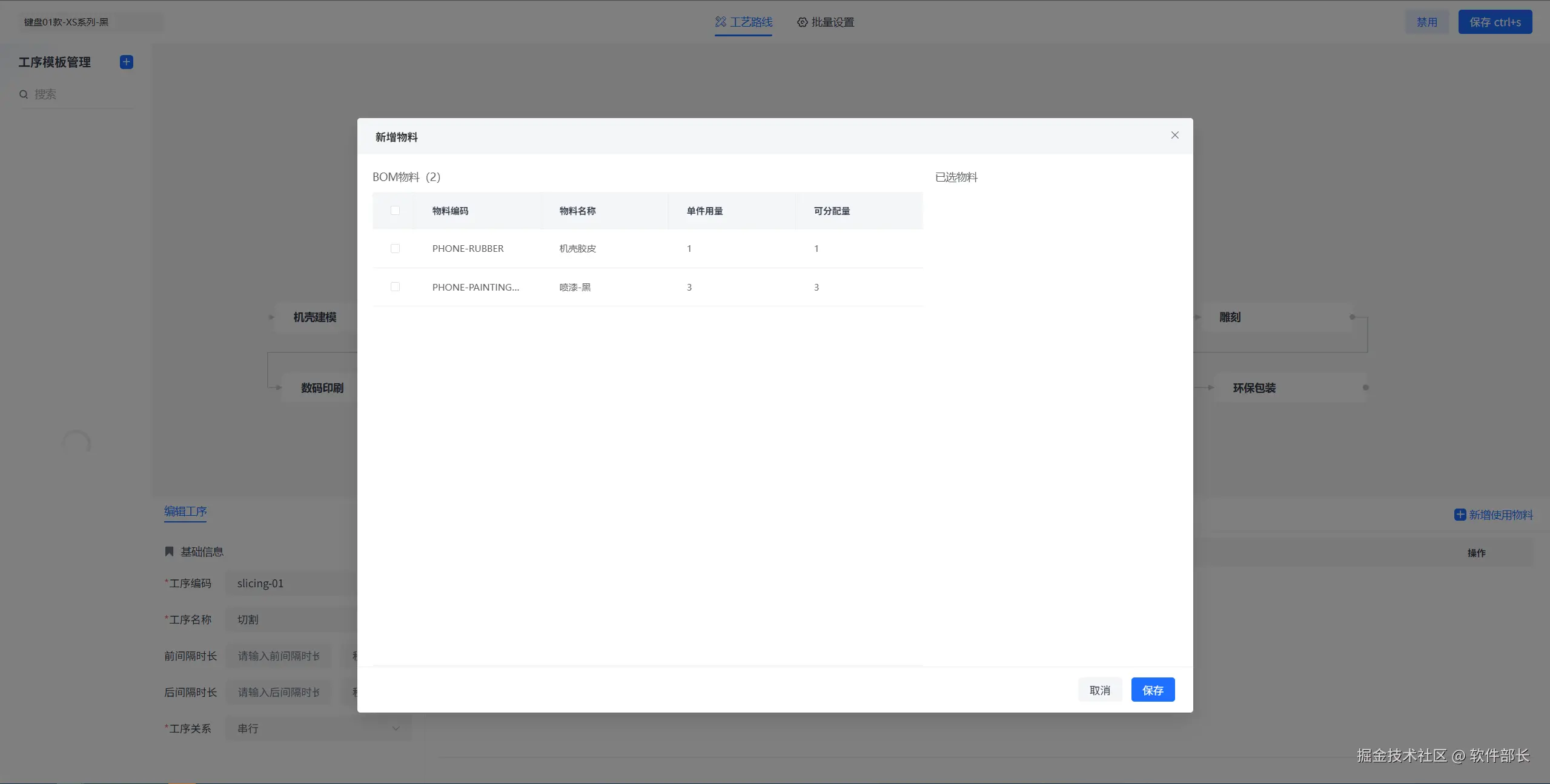Check the PHONE-RUBBER row checkbox

pos(395,249)
